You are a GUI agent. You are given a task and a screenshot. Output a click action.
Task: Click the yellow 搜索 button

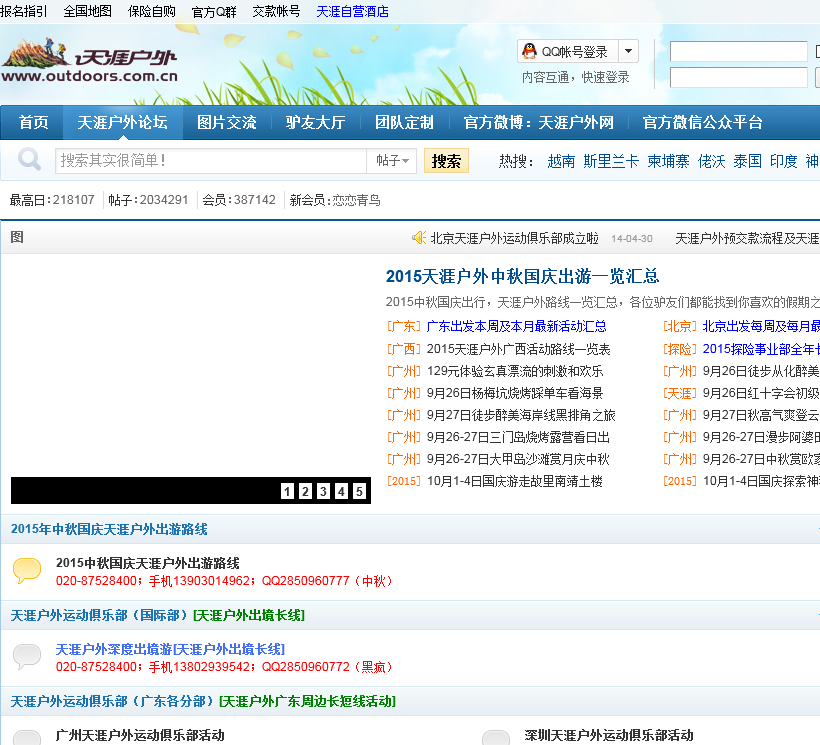point(446,161)
